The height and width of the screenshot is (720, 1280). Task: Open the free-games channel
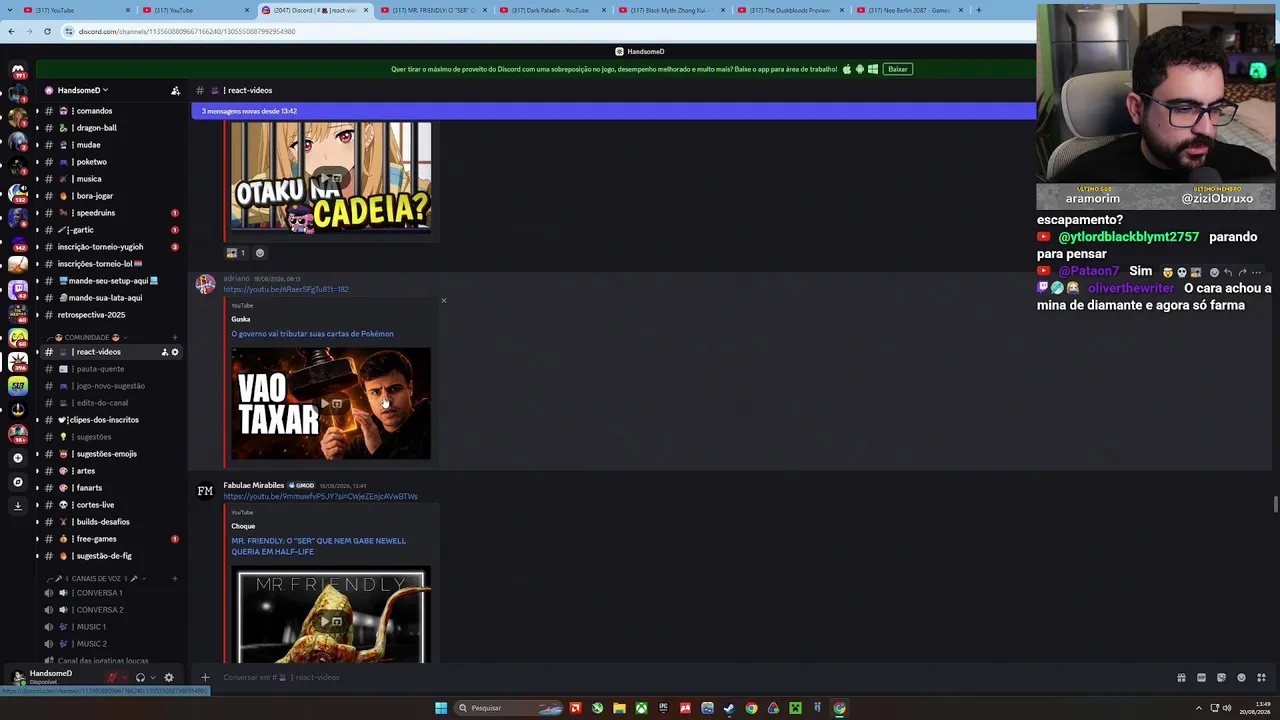click(110, 539)
